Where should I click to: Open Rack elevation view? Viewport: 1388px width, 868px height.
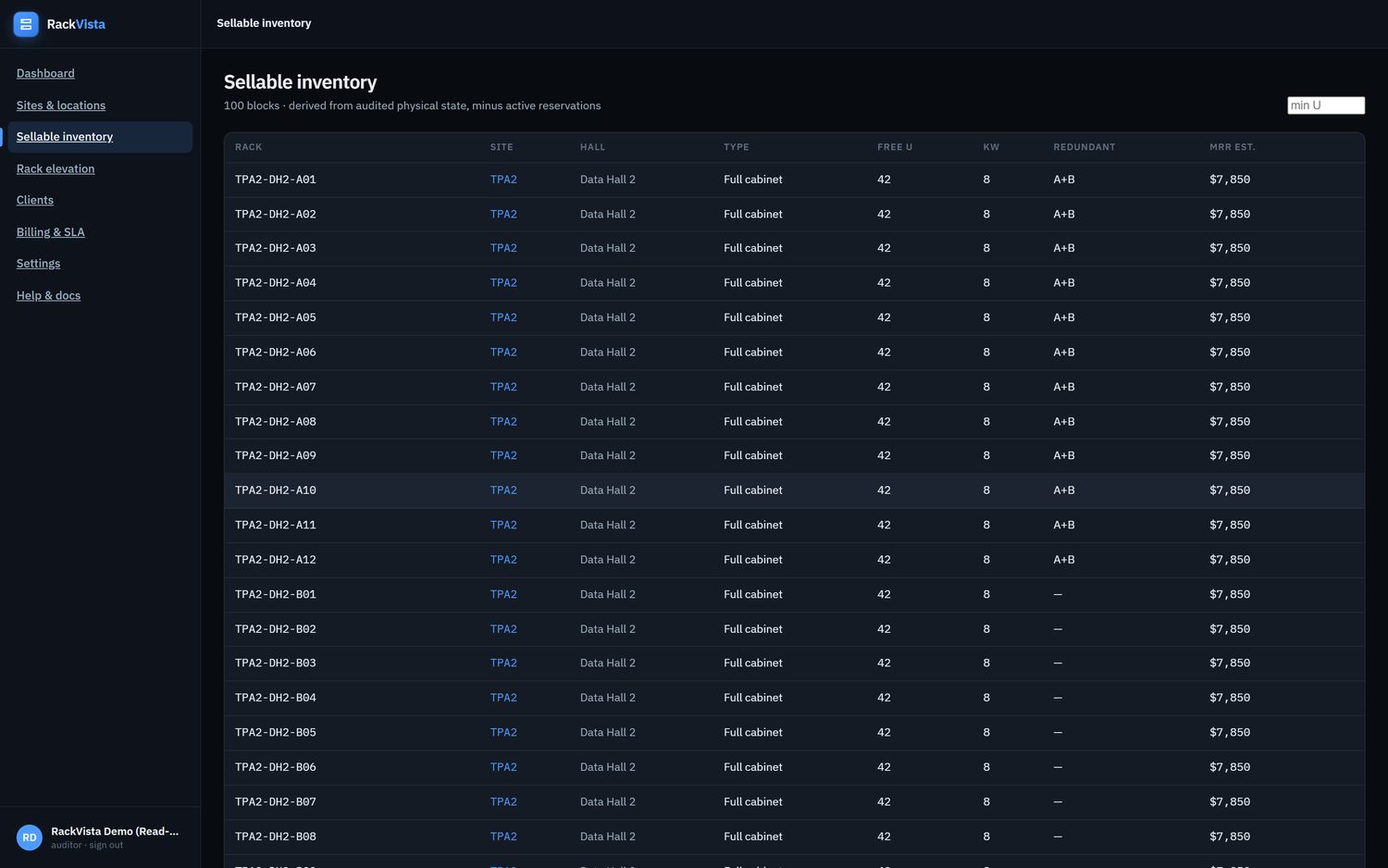point(56,168)
